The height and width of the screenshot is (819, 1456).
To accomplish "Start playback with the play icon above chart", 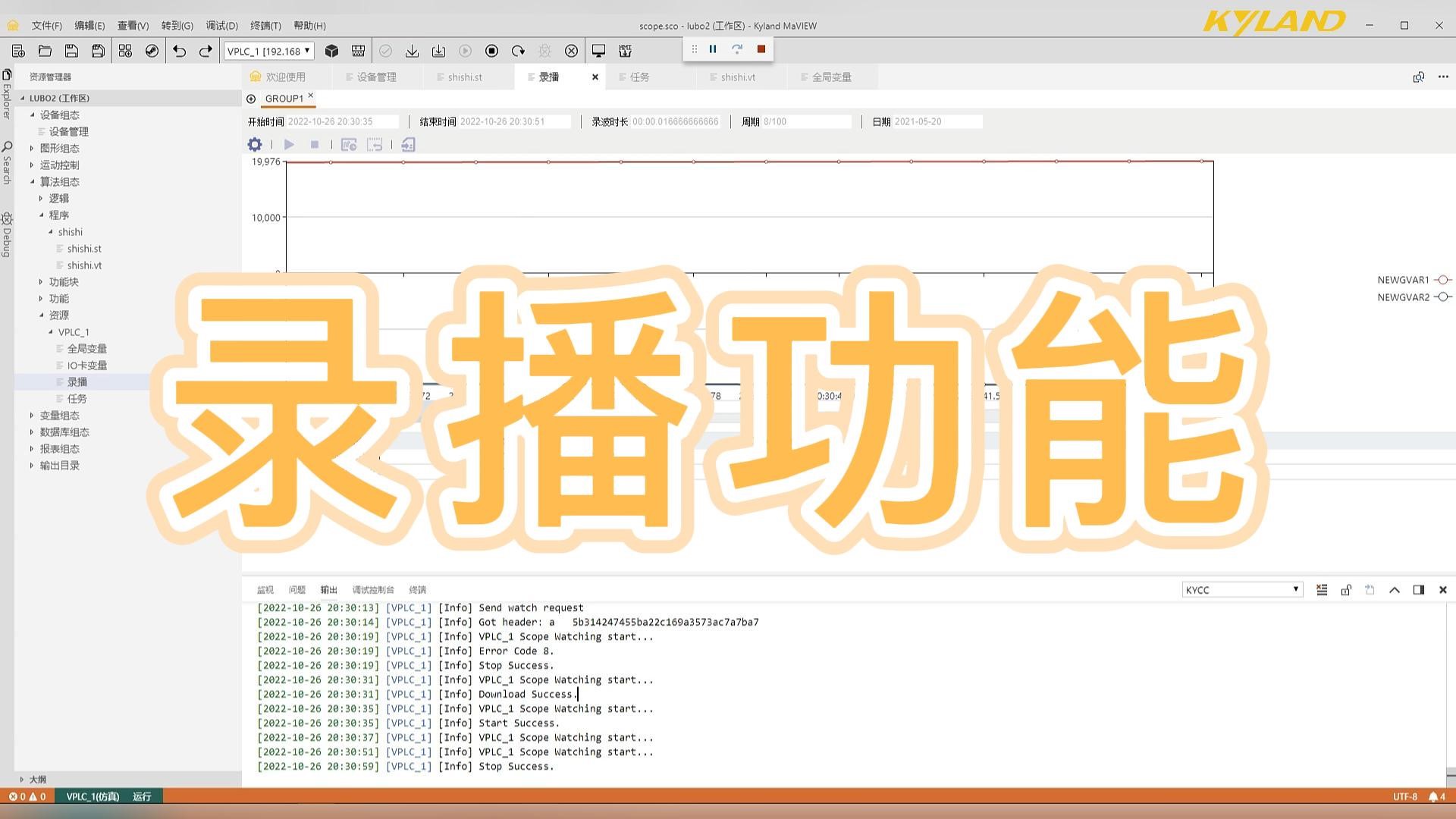I will coord(289,144).
